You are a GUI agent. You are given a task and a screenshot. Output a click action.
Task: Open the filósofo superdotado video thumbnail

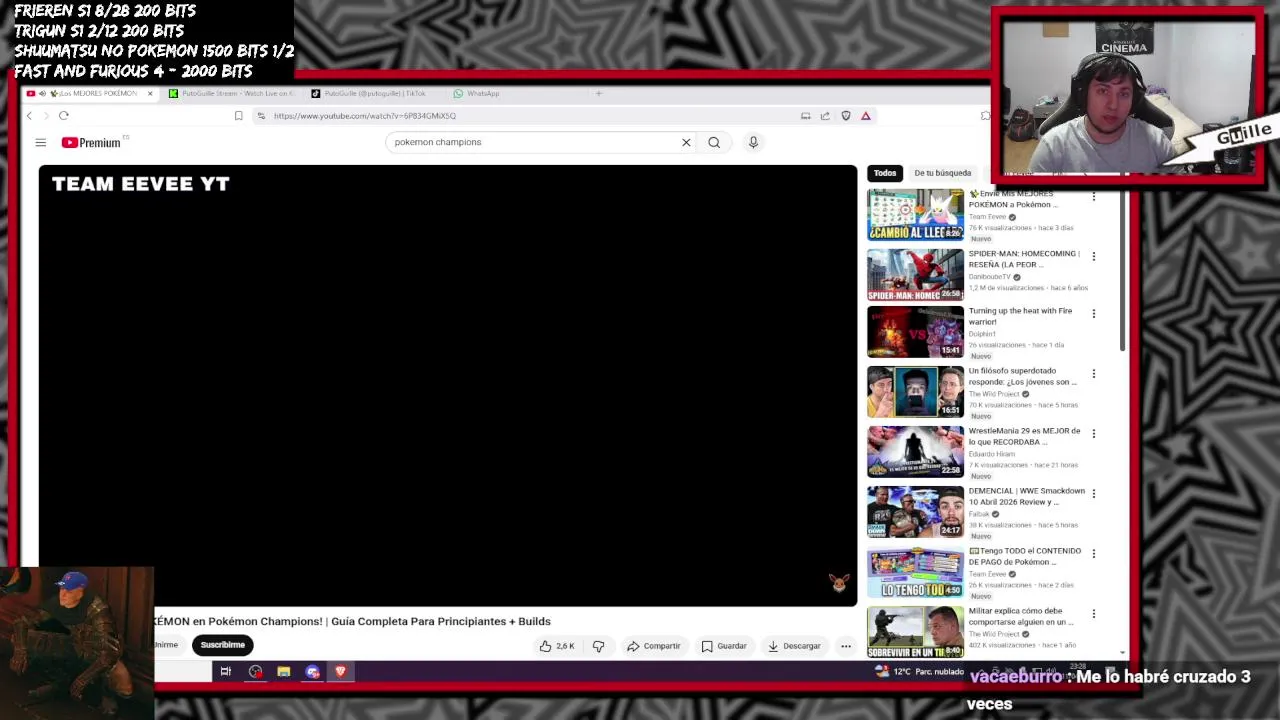pos(915,392)
